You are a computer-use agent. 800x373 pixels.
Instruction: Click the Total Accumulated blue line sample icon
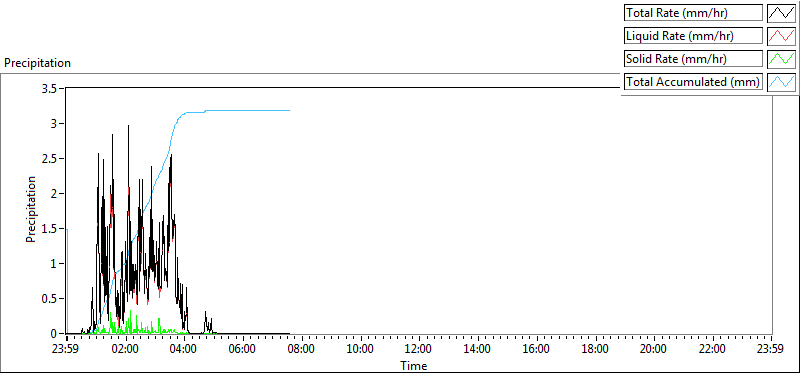pos(781,82)
